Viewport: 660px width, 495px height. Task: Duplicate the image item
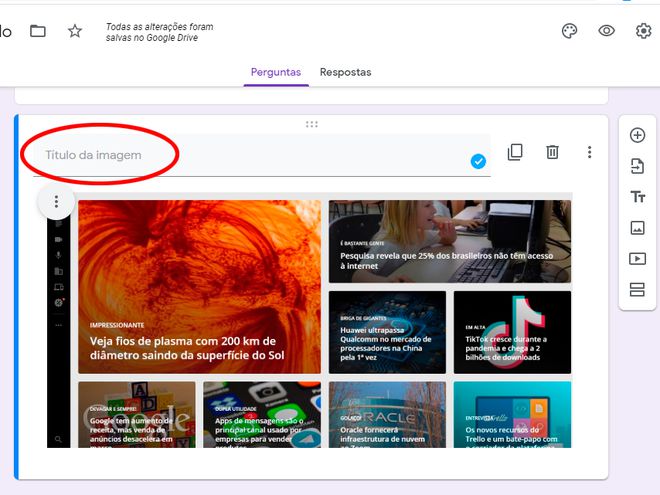515,152
